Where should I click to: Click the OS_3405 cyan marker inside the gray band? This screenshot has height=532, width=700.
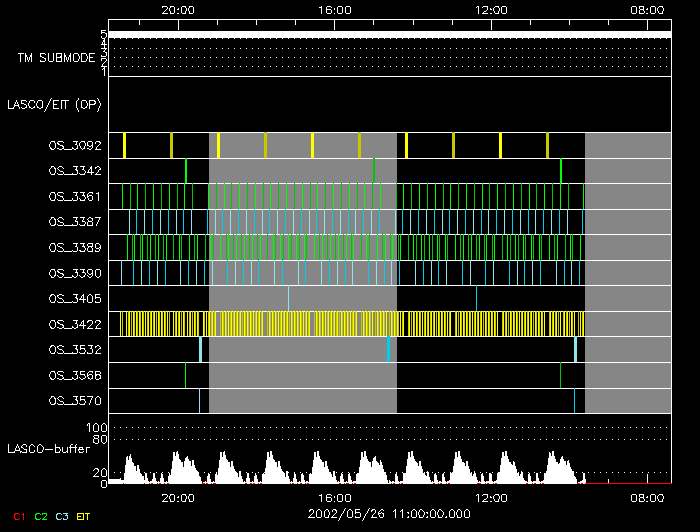point(289,298)
